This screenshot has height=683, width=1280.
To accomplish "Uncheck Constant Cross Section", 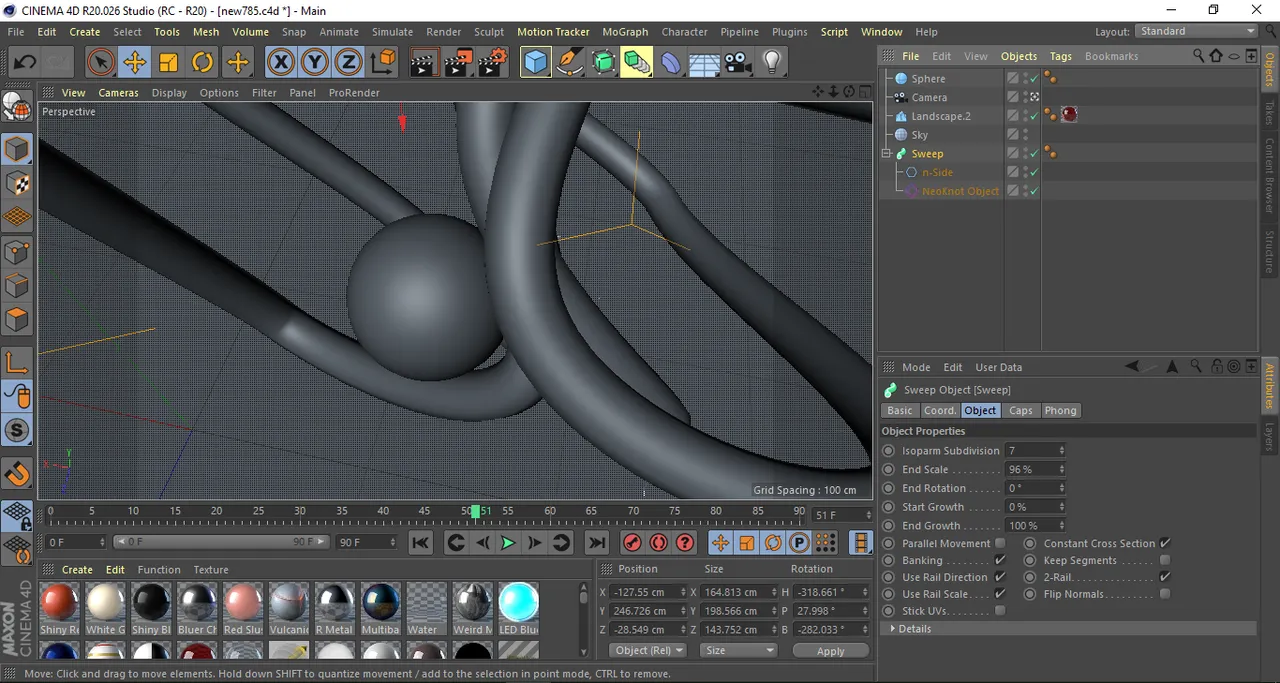I will (1165, 544).
